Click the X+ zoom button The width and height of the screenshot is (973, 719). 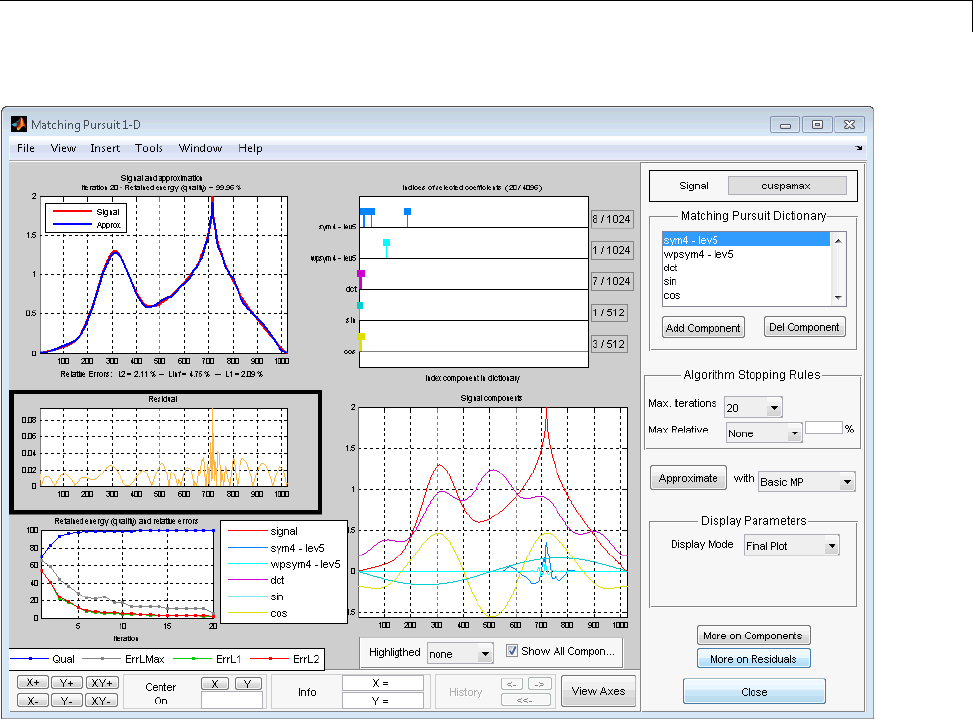[33, 683]
